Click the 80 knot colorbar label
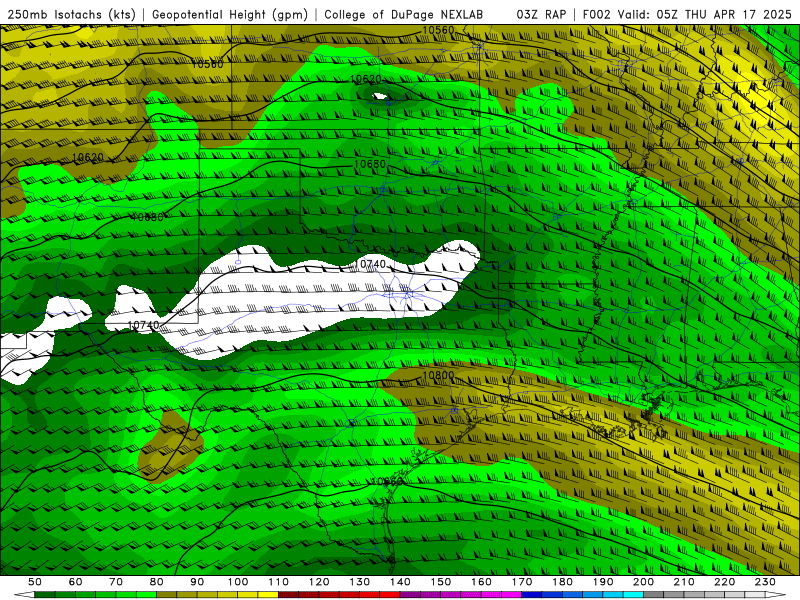 pyautogui.click(x=157, y=582)
